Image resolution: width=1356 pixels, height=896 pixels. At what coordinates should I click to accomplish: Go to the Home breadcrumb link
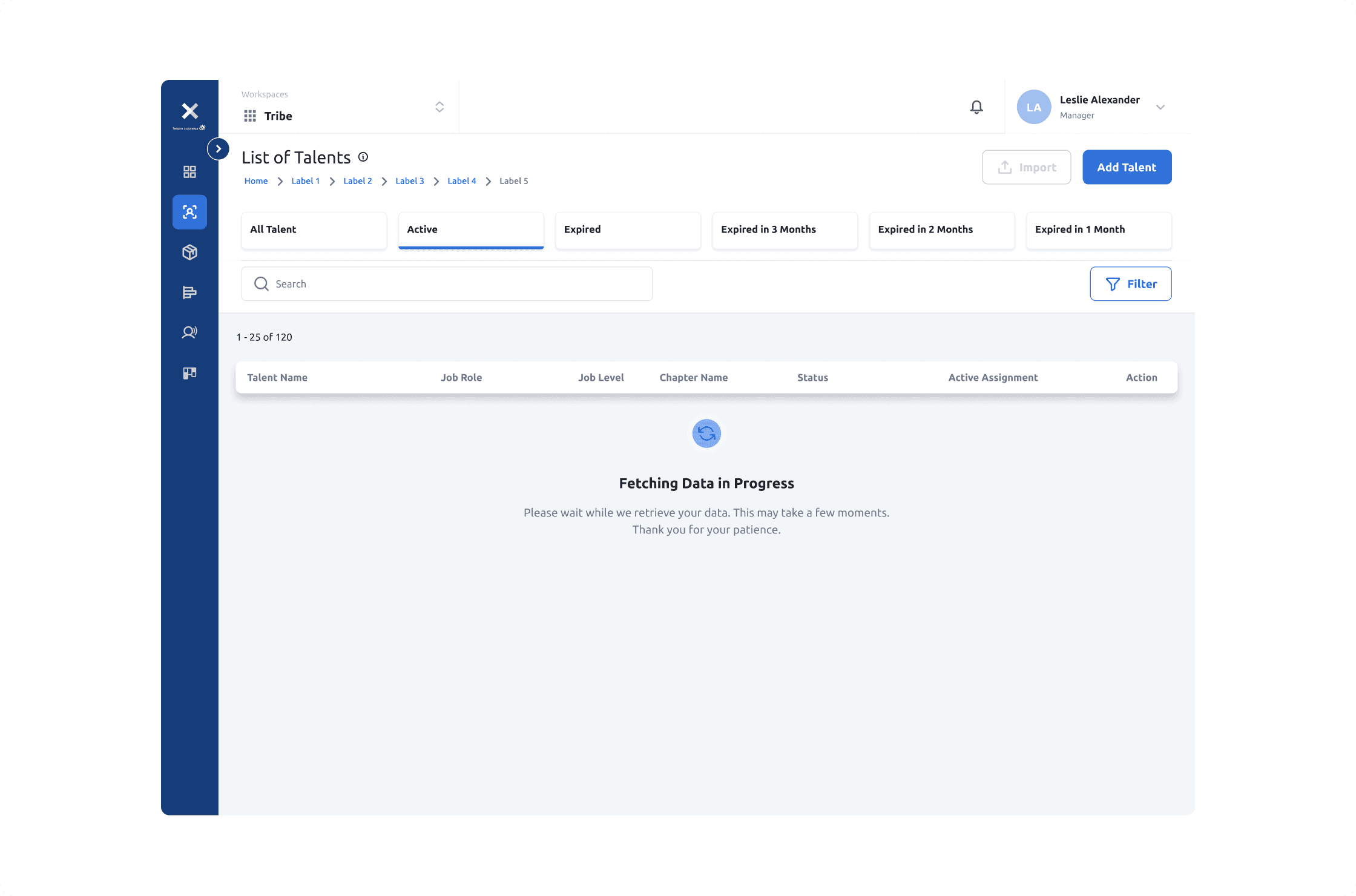tap(256, 181)
